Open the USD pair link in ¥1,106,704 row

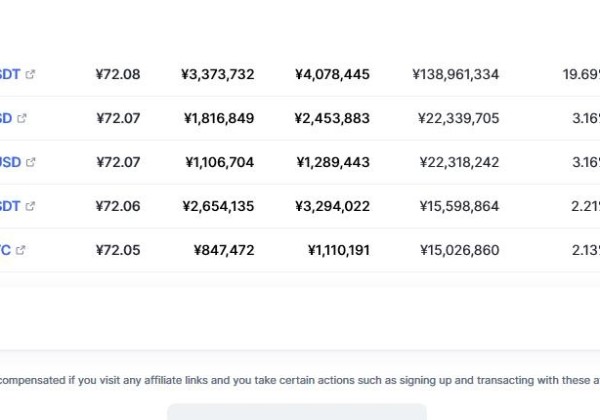[x=10, y=162]
